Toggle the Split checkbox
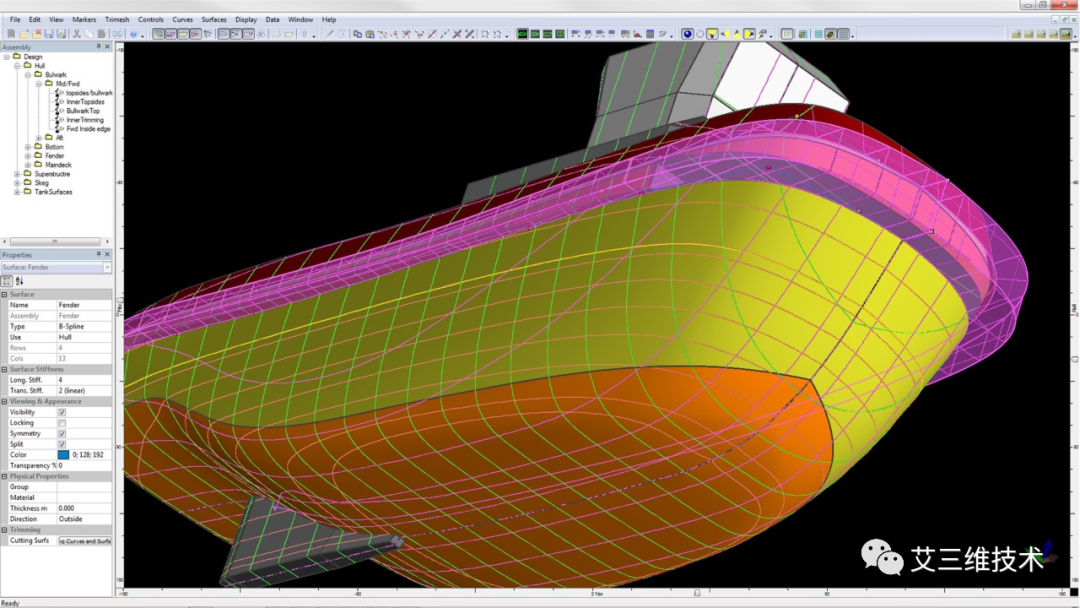This screenshot has width=1080, height=608. pyautogui.click(x=62, y=444)
